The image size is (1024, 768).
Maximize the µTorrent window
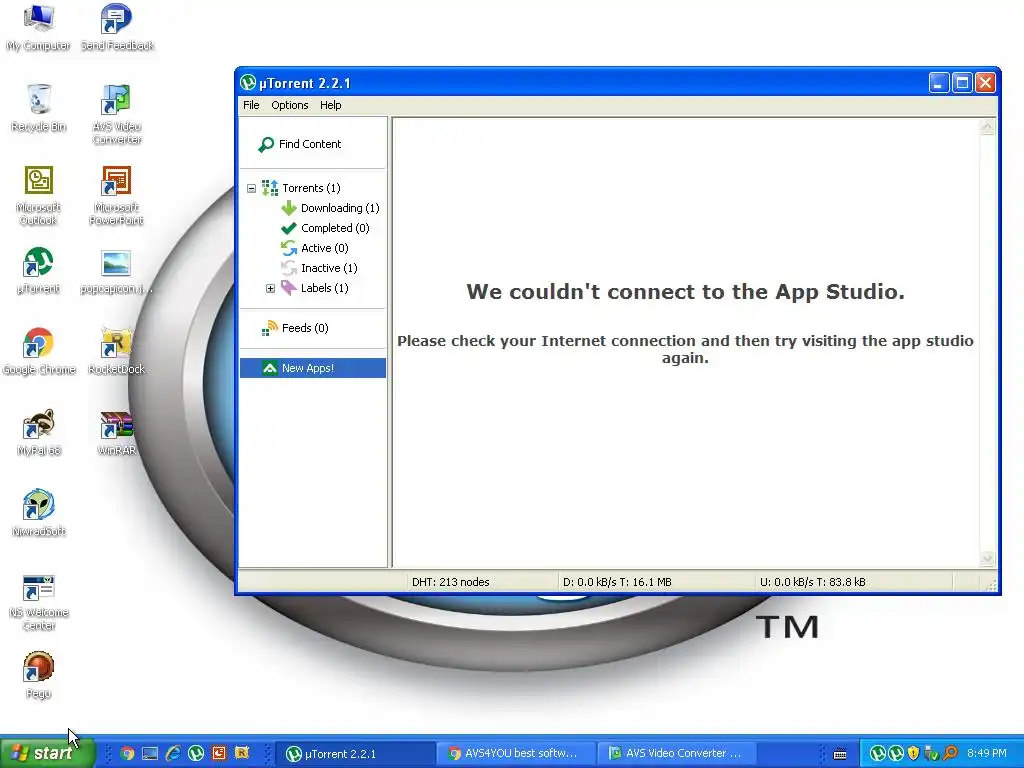click(x=962, y=83)
